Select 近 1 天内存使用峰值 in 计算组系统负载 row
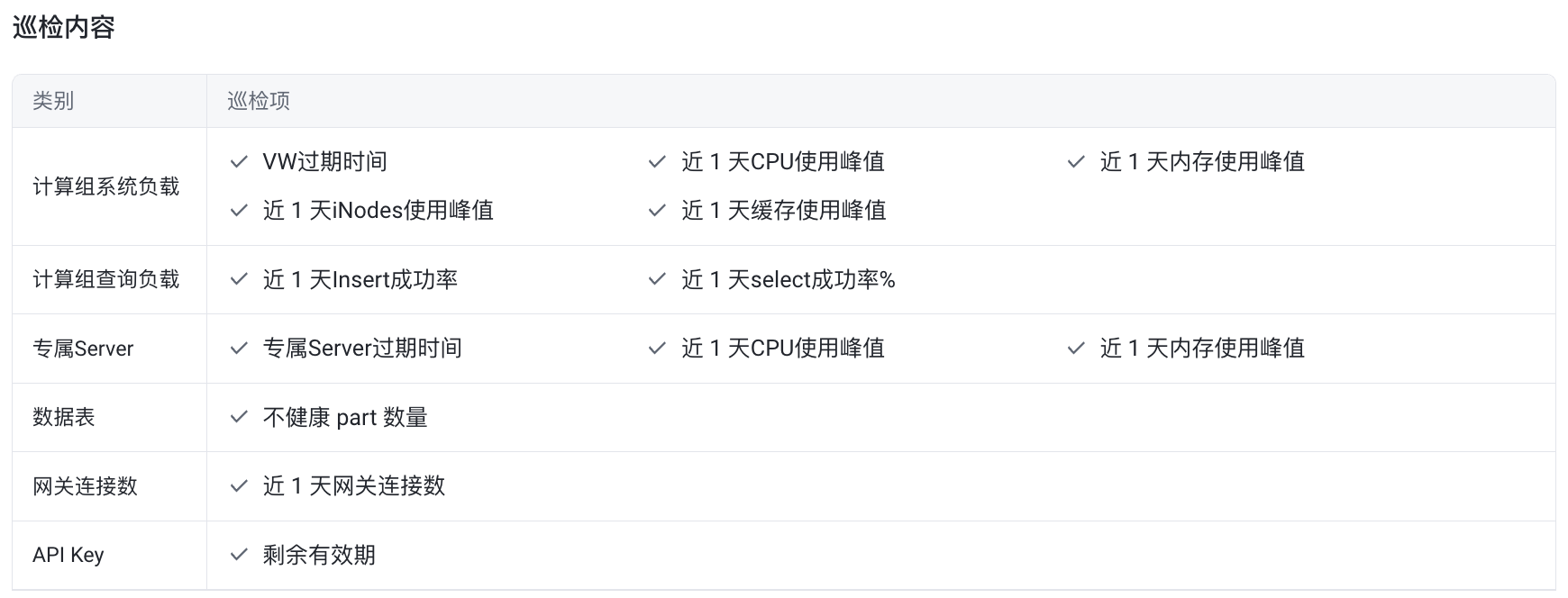The image size is (1568, 598). [x=1202, y=162]
